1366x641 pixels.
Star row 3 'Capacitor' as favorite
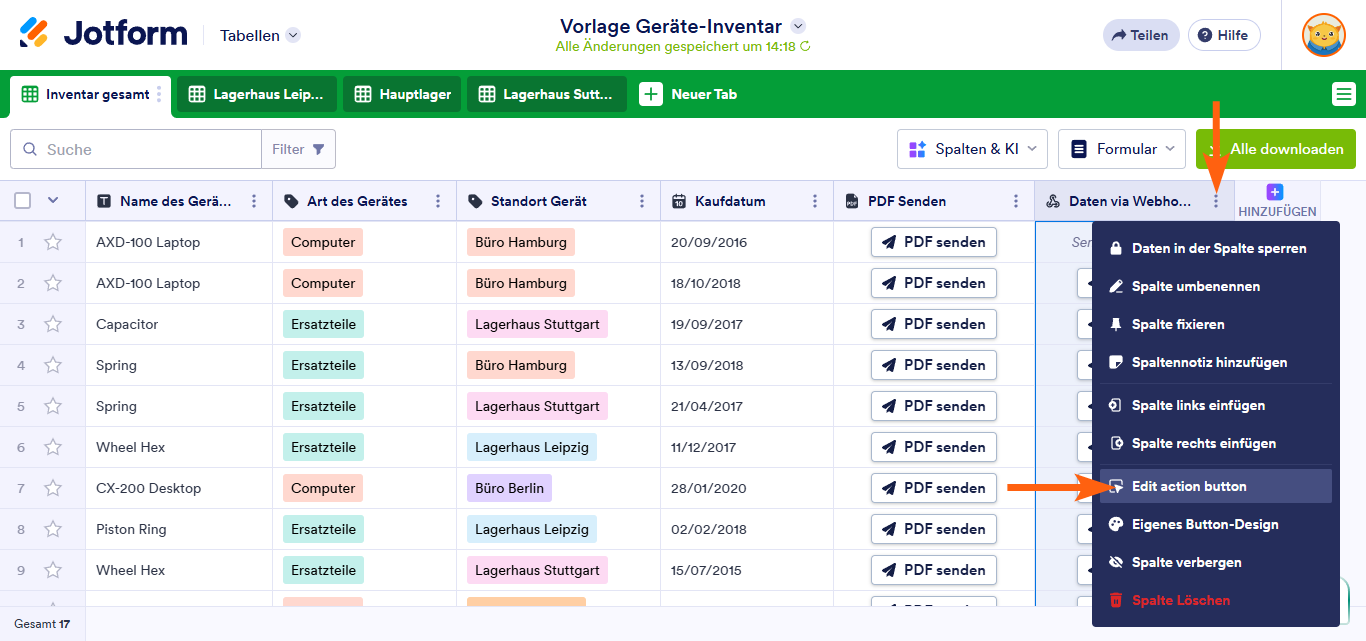(53, 324)
